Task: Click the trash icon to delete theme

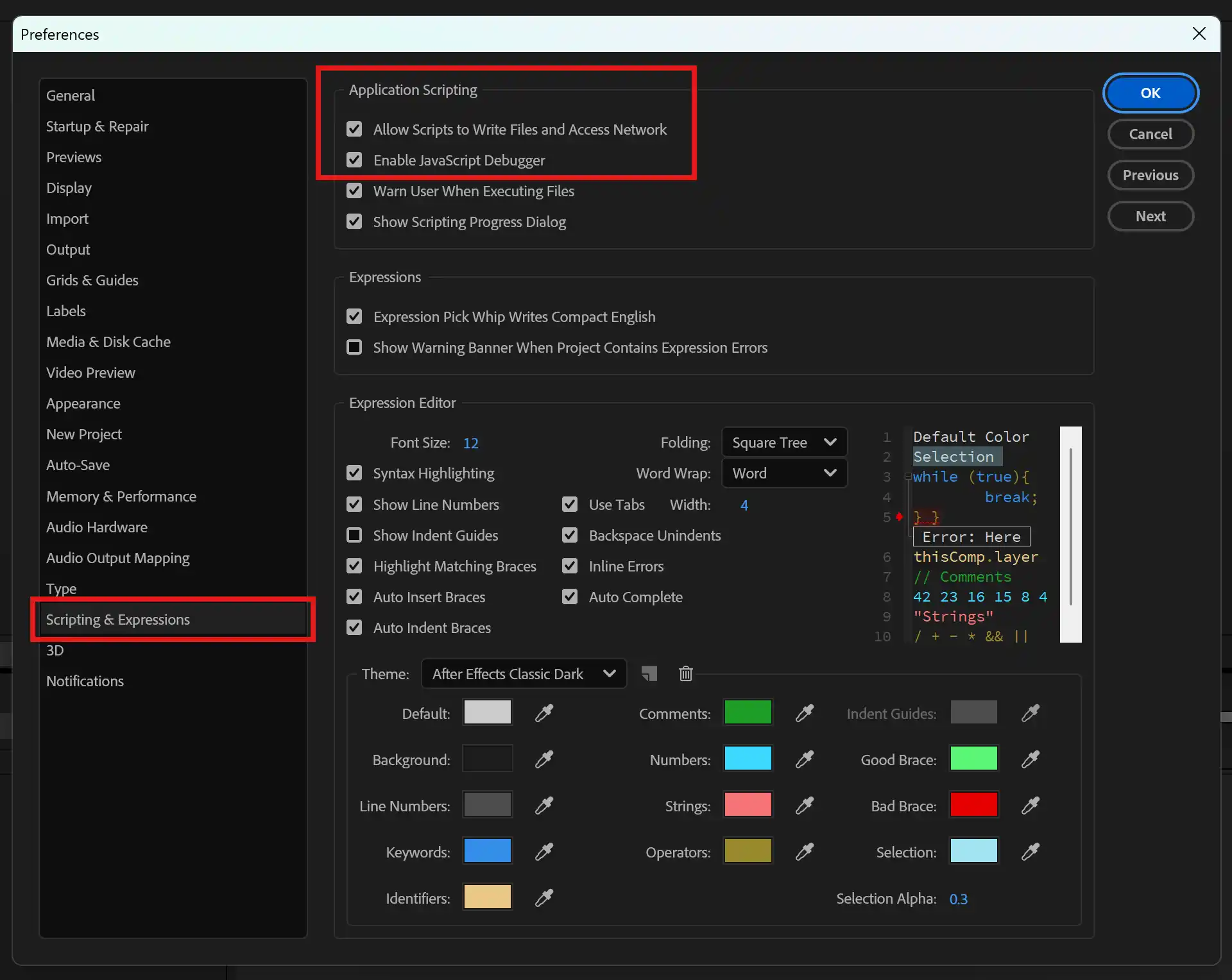Action: [x=686, y=673]
